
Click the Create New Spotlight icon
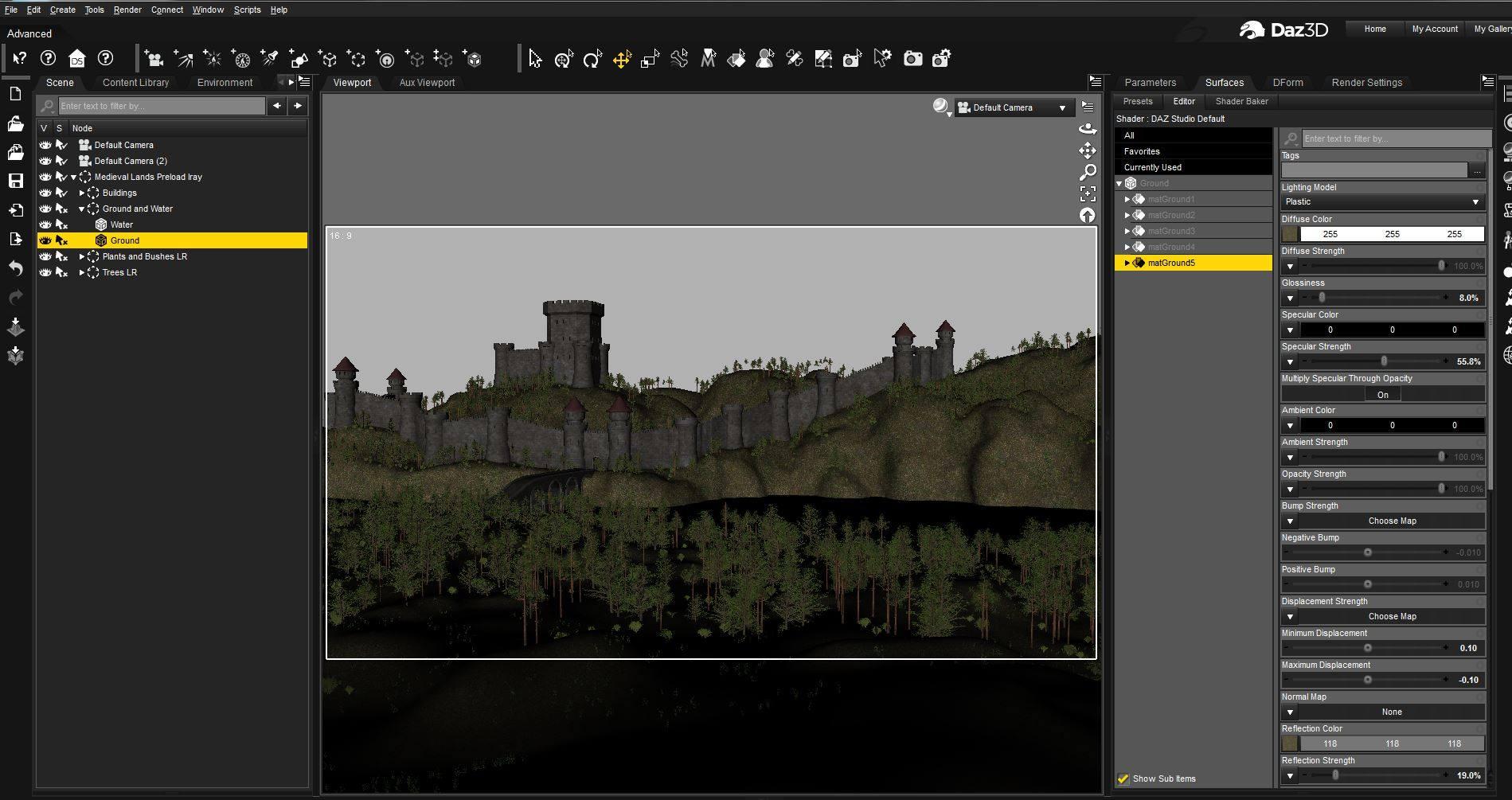pos(269,59)
